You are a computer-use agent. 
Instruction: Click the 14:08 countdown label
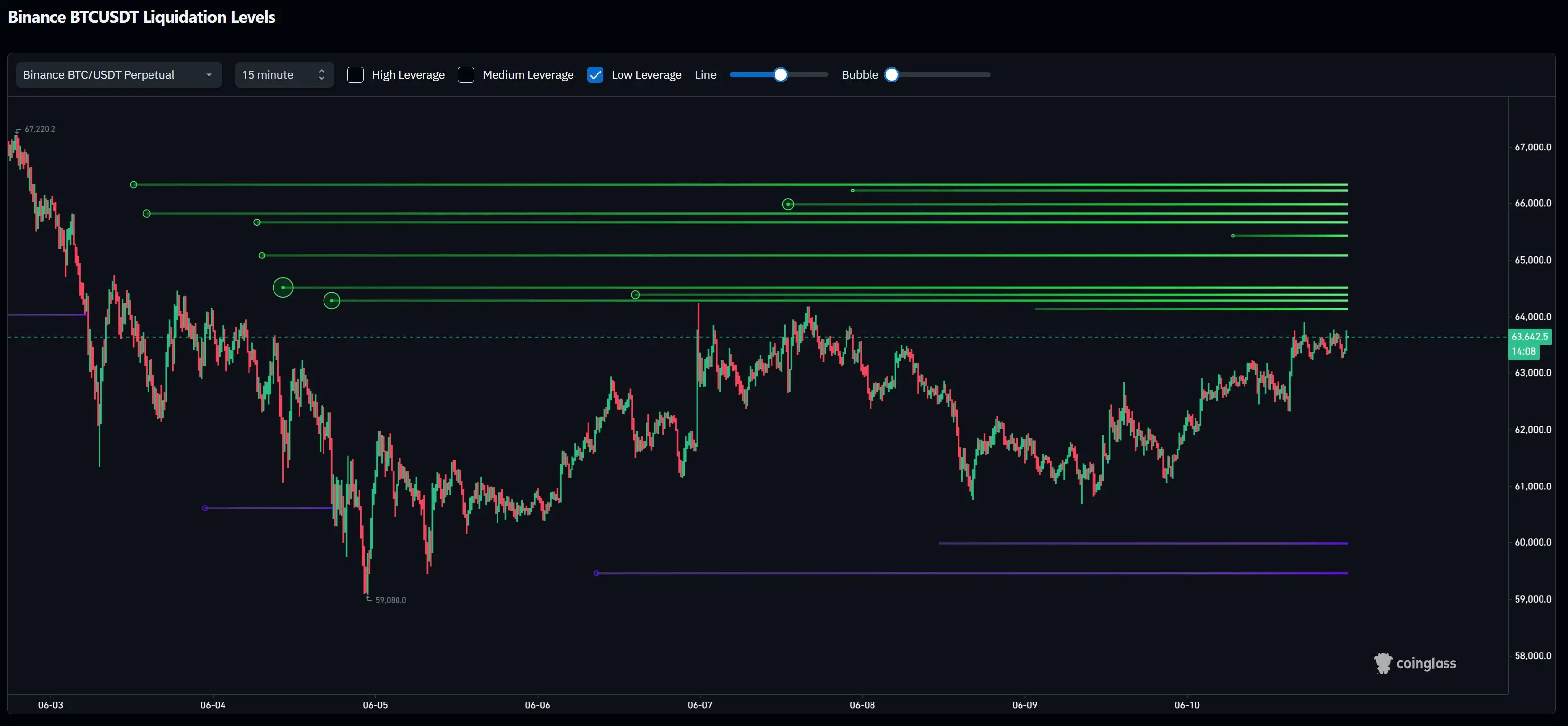click(x=1523, y=352)
